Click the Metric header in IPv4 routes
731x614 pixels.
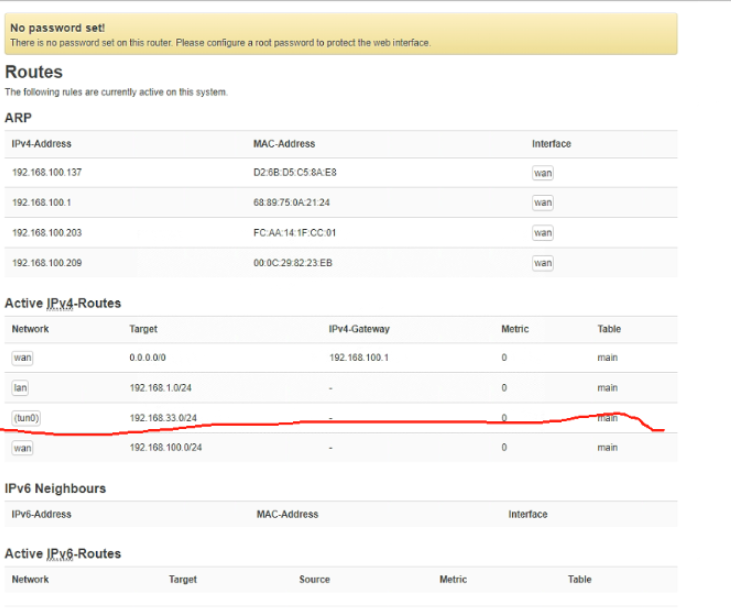515,329
